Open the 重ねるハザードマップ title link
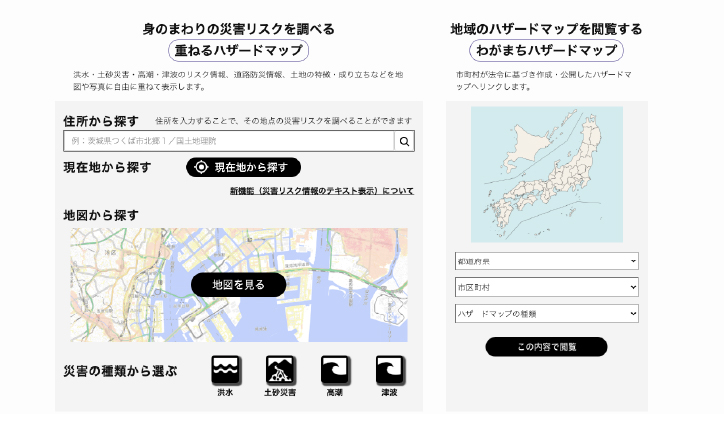The height and width of the screenshot is (421, 724). [238, 50]
